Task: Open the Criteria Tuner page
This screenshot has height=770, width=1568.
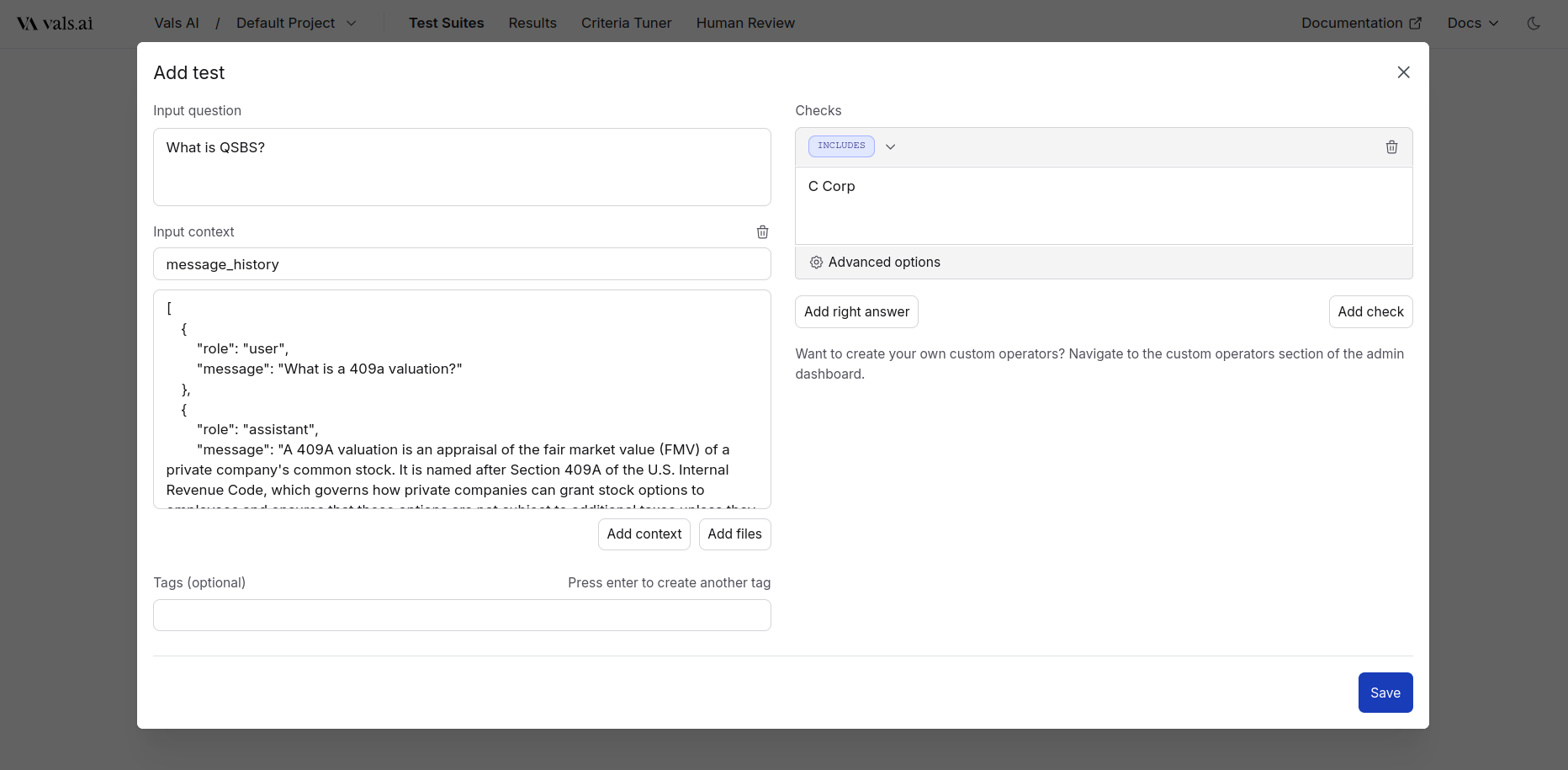Action: coord(626,23)
